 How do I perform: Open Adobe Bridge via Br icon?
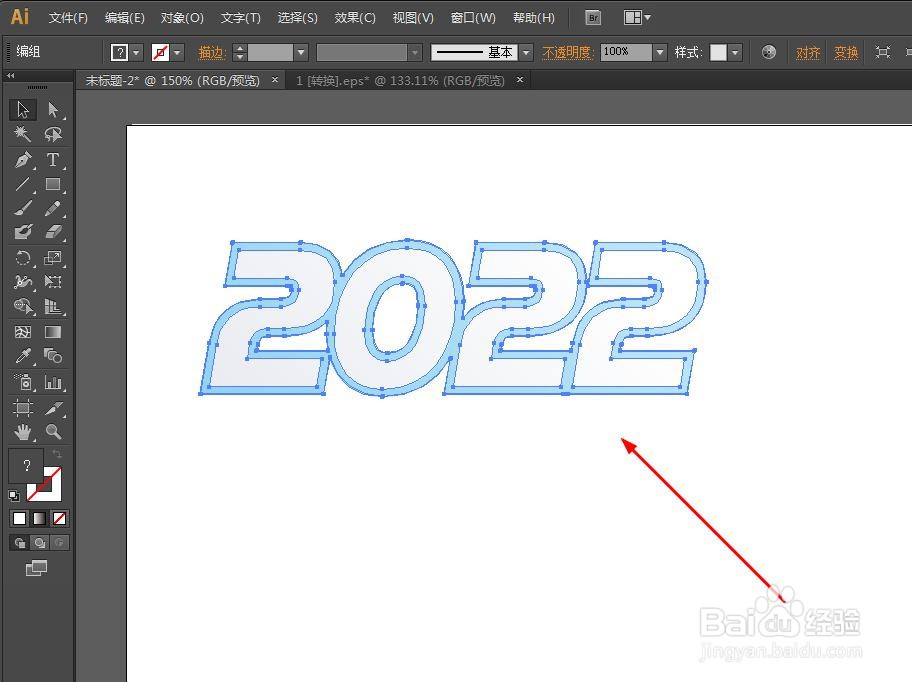coord(593,18)
